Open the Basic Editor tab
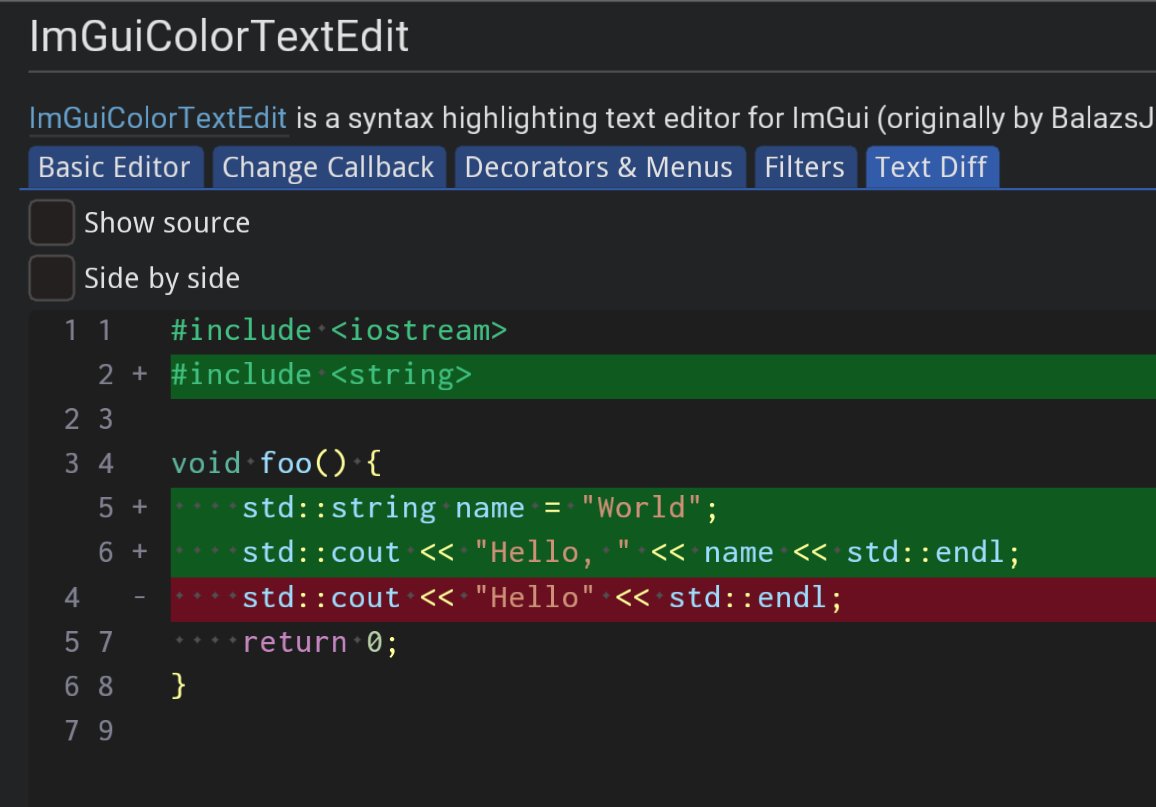 click(x=114, y=167)
